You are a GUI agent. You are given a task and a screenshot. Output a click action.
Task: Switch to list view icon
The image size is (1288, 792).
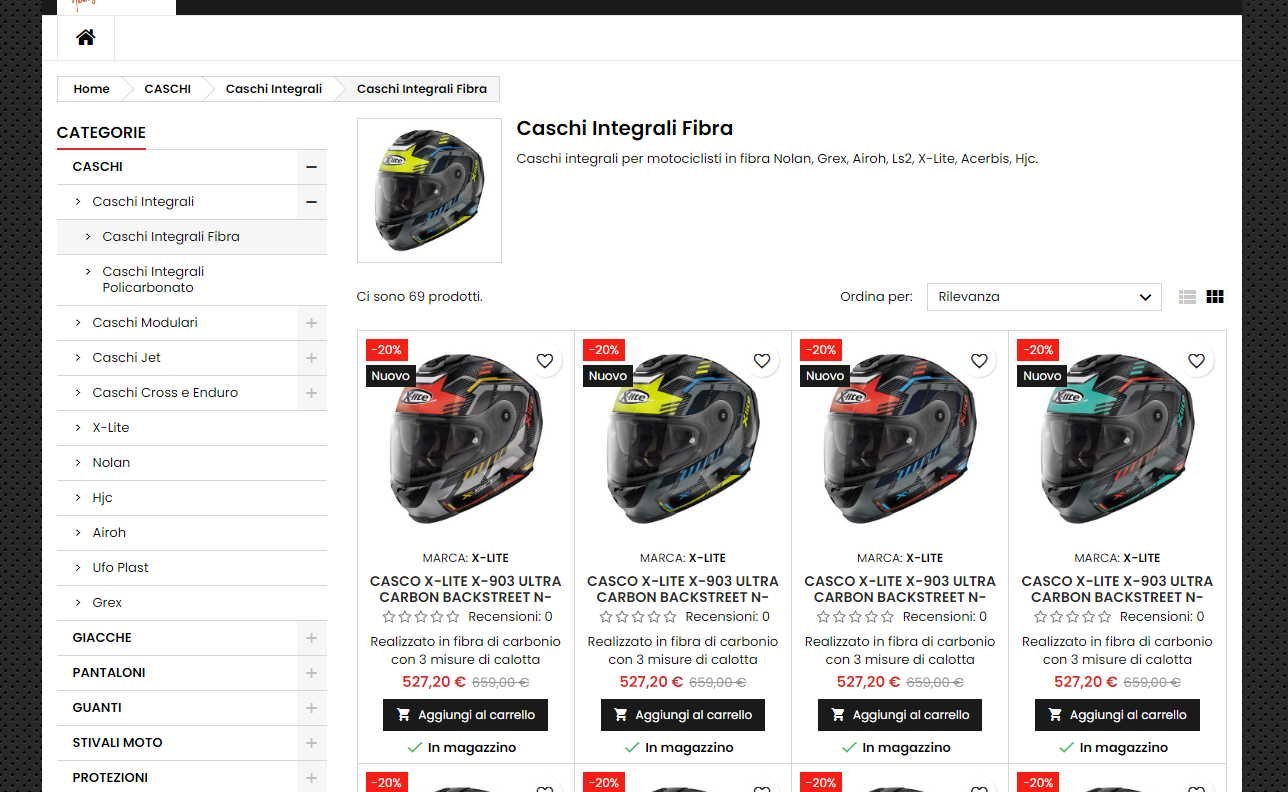click(x=1187, y=297)
